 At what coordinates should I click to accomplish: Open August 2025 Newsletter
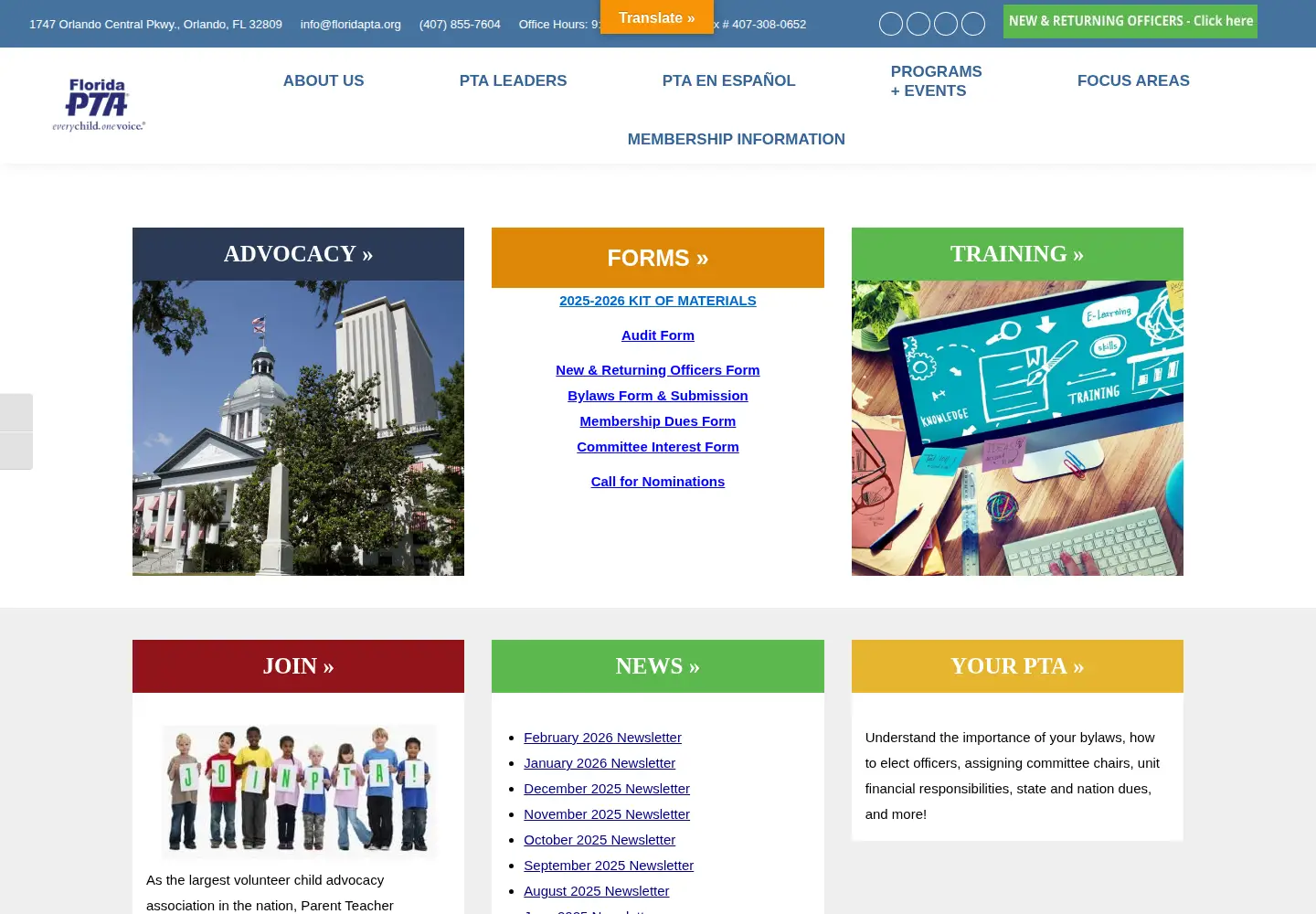click(x=596, y=891)
